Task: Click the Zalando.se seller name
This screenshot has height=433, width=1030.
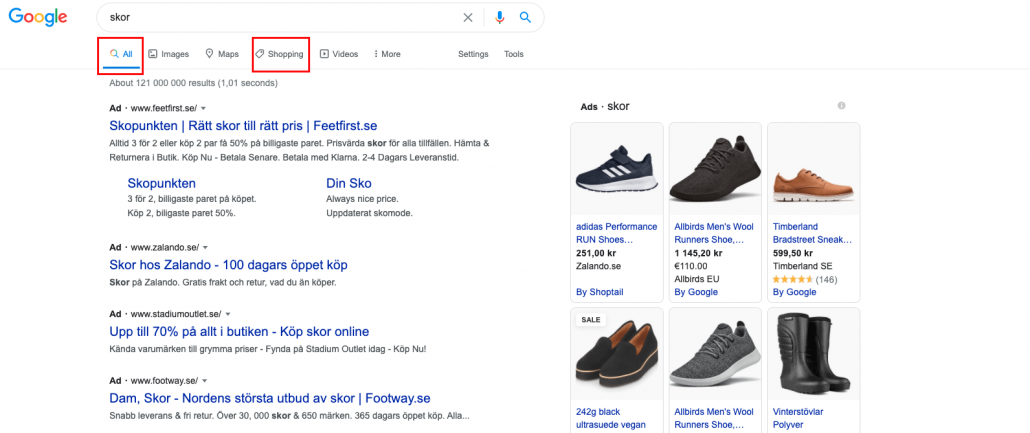Action: click(x=598, y=266)
